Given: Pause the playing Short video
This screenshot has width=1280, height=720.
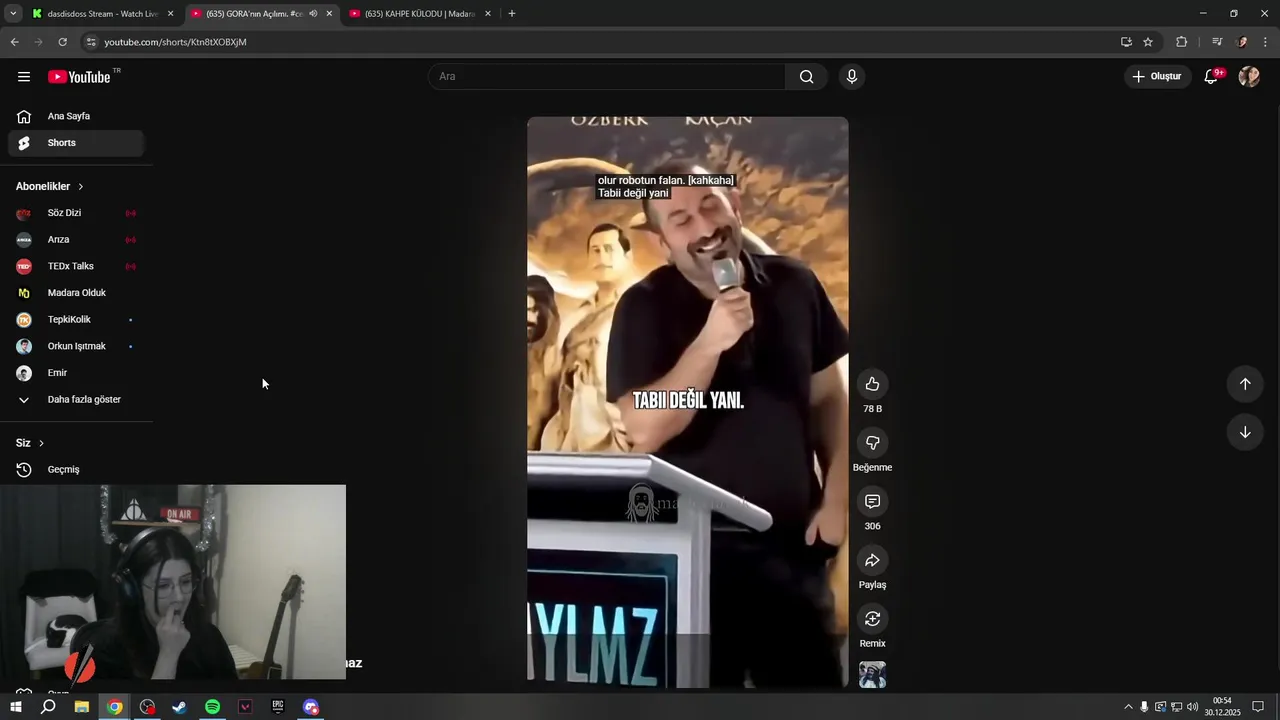Looking at the screenshot, I should [x=688, y=402].
